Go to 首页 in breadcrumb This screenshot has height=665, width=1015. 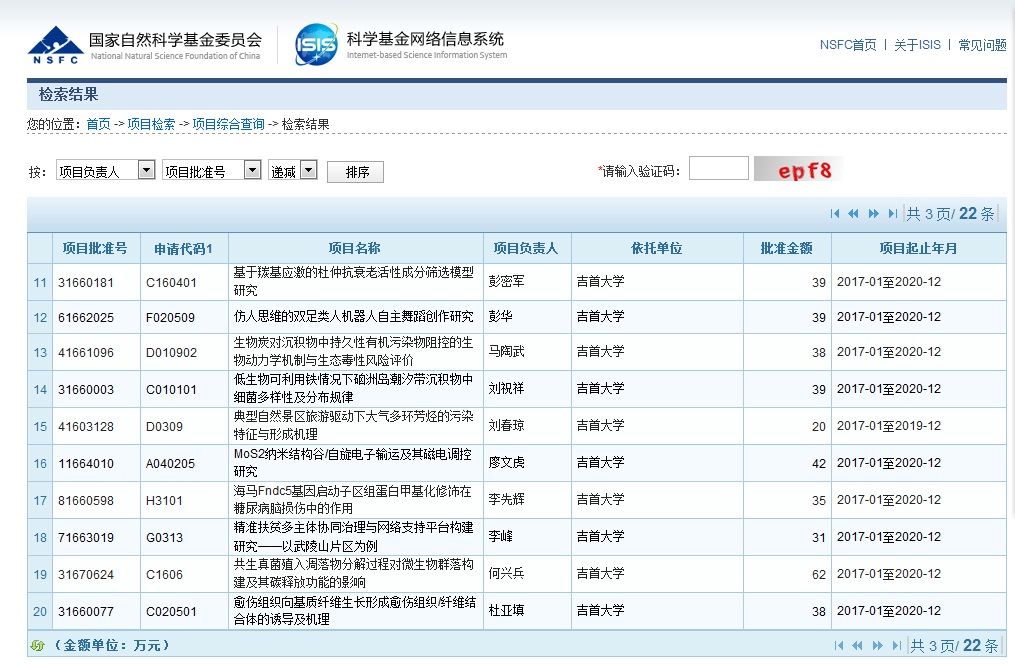point(98,124)
